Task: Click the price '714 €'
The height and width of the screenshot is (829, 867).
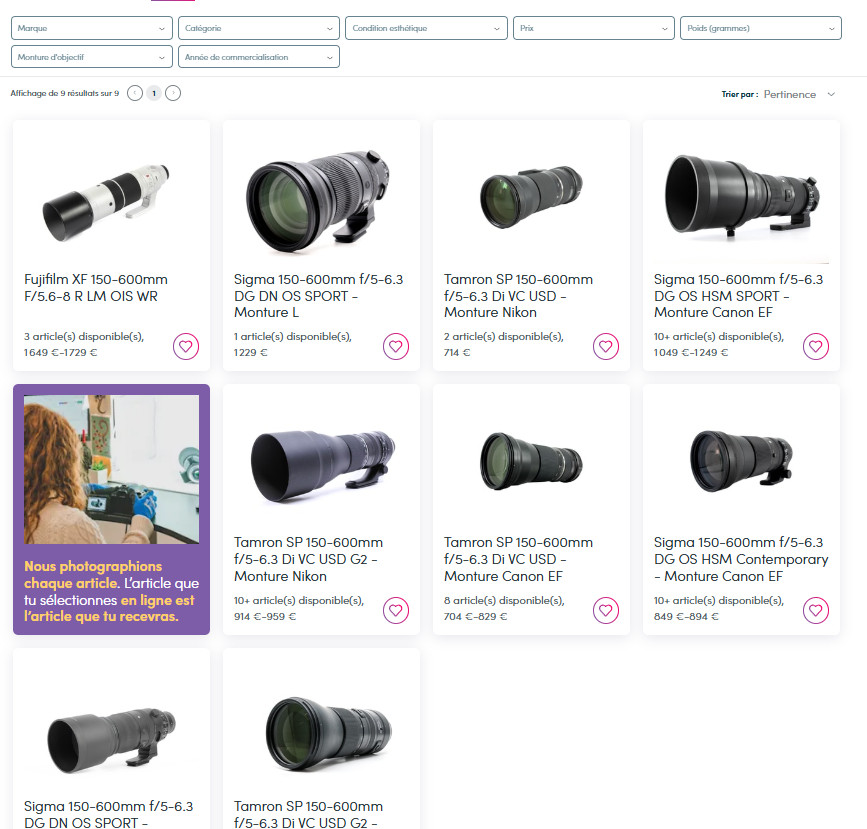Action: (x=457, y=352)
